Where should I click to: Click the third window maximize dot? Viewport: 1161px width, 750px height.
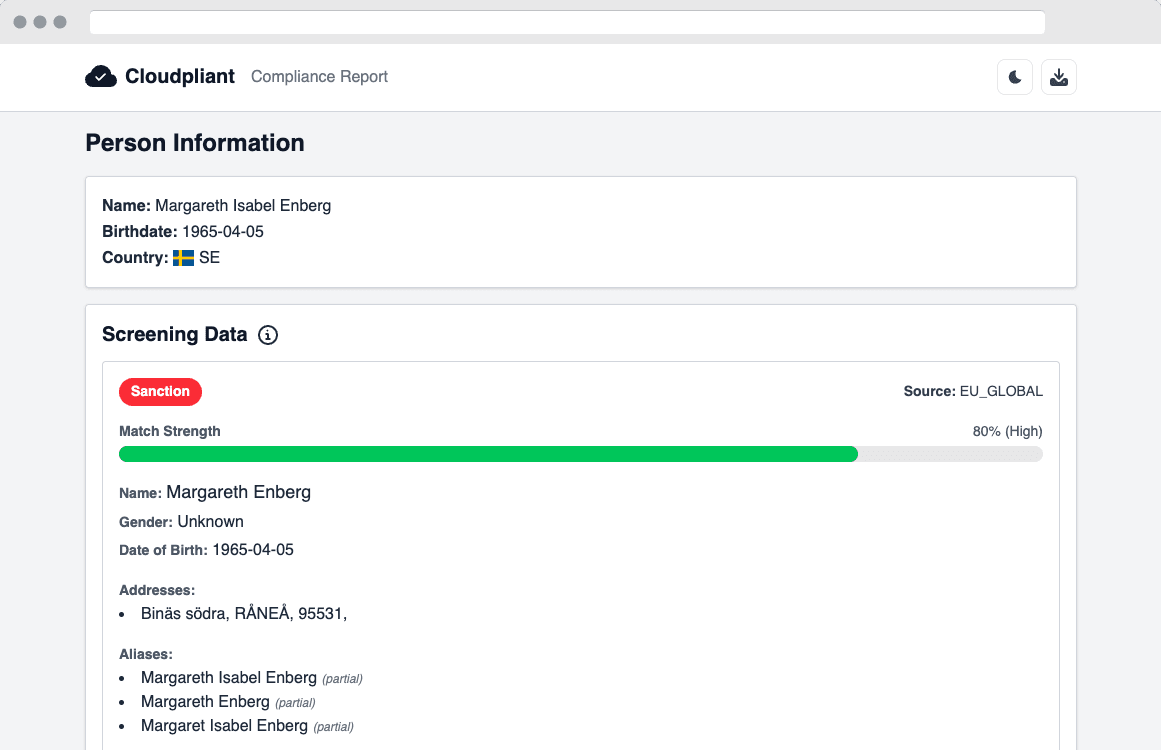60,22
